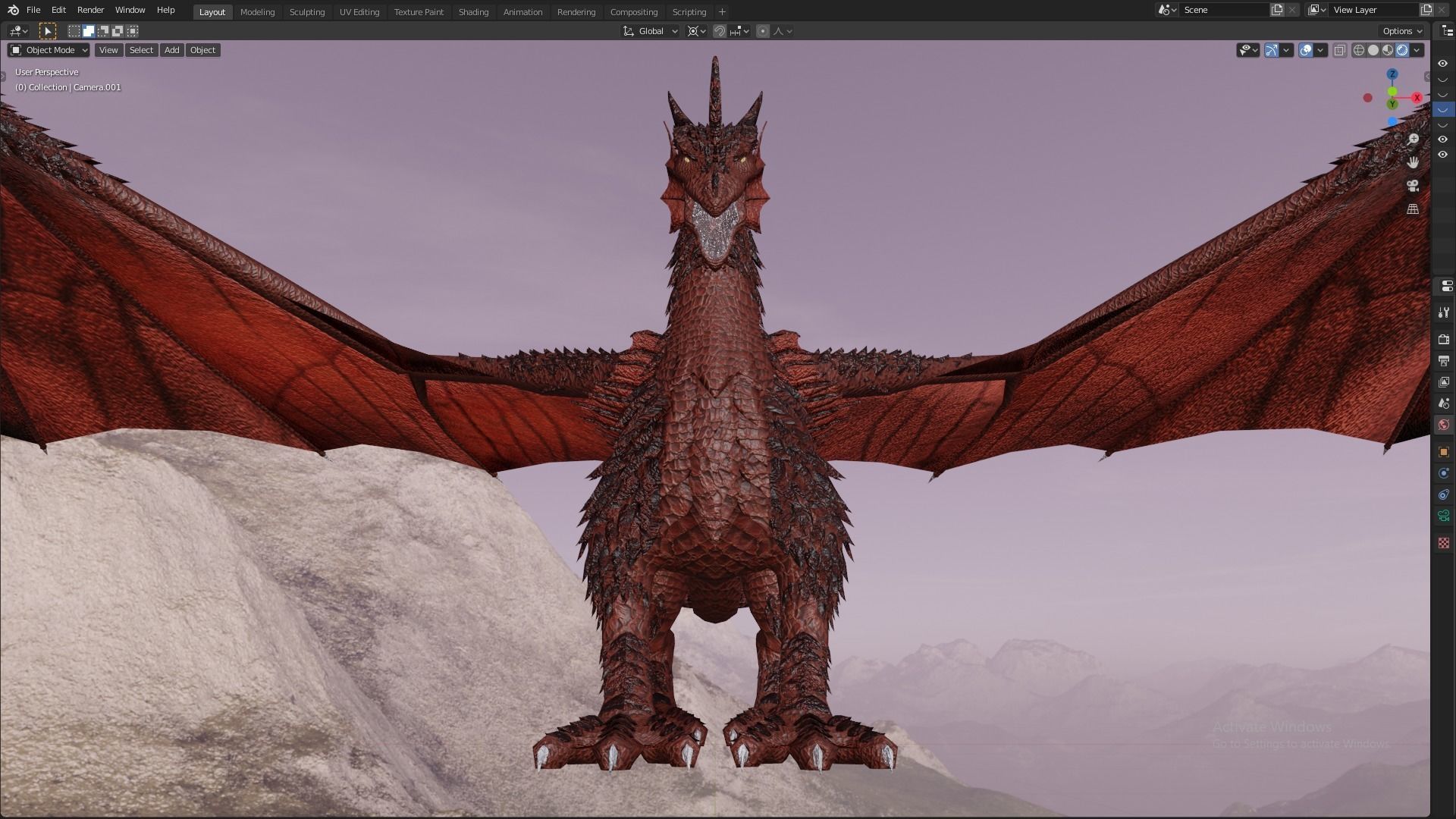
Task: Open the Global transform orientation dropdown
Action: click(651, 31)
